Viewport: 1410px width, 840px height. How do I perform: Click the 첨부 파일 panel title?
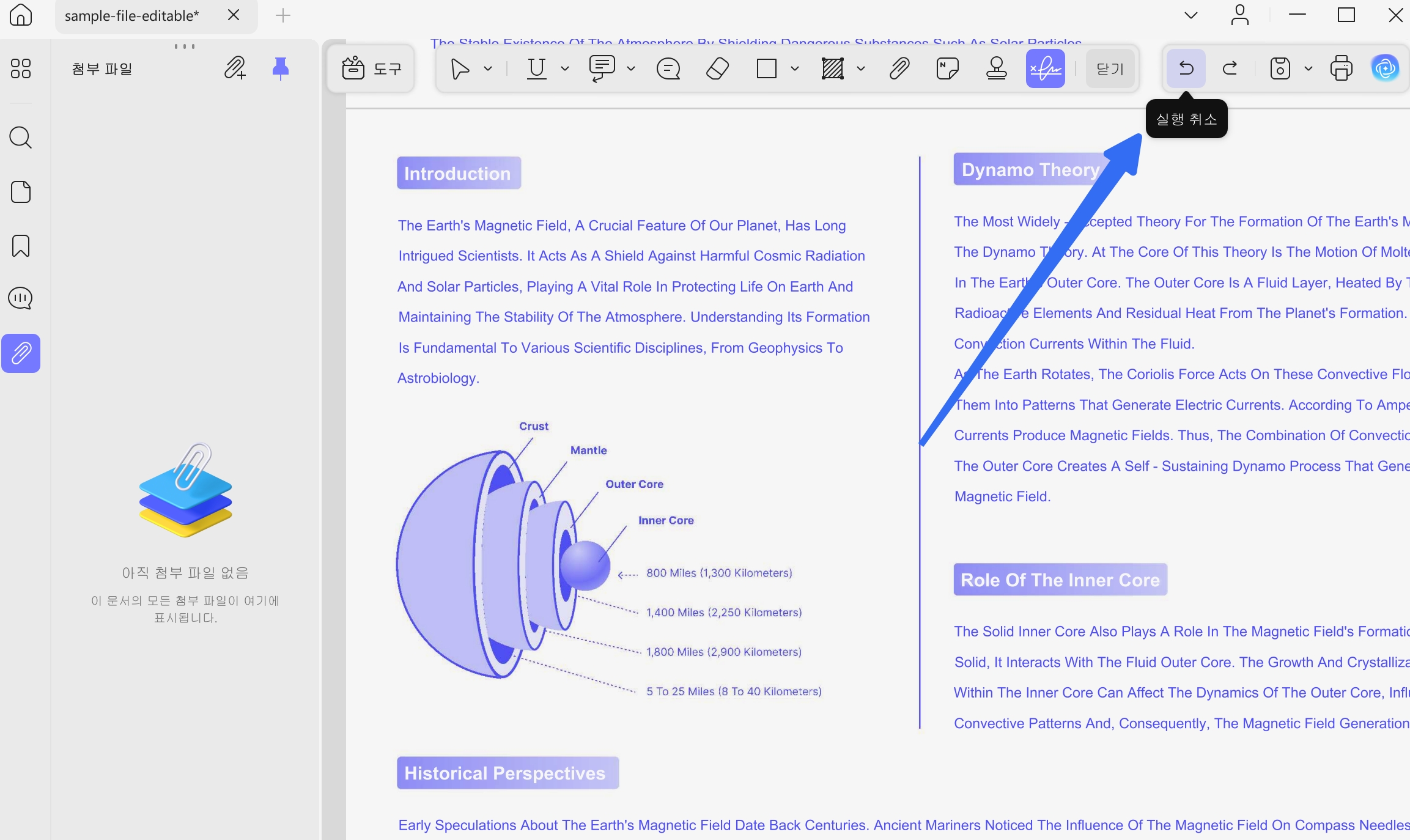pos(102,68)
